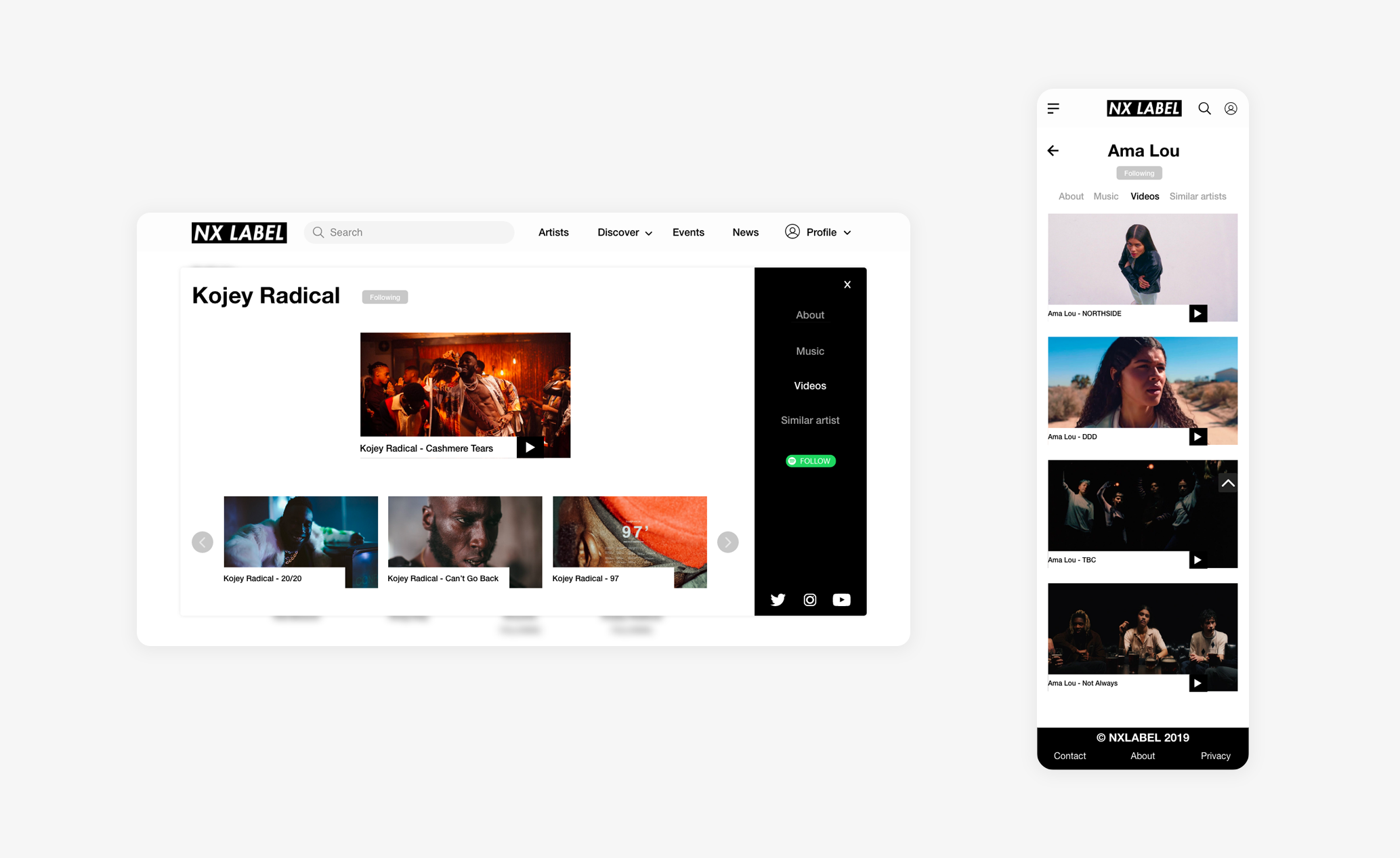Toggle the Following status on Kojey Radical
1400x858 pixels.
[383, 296]
